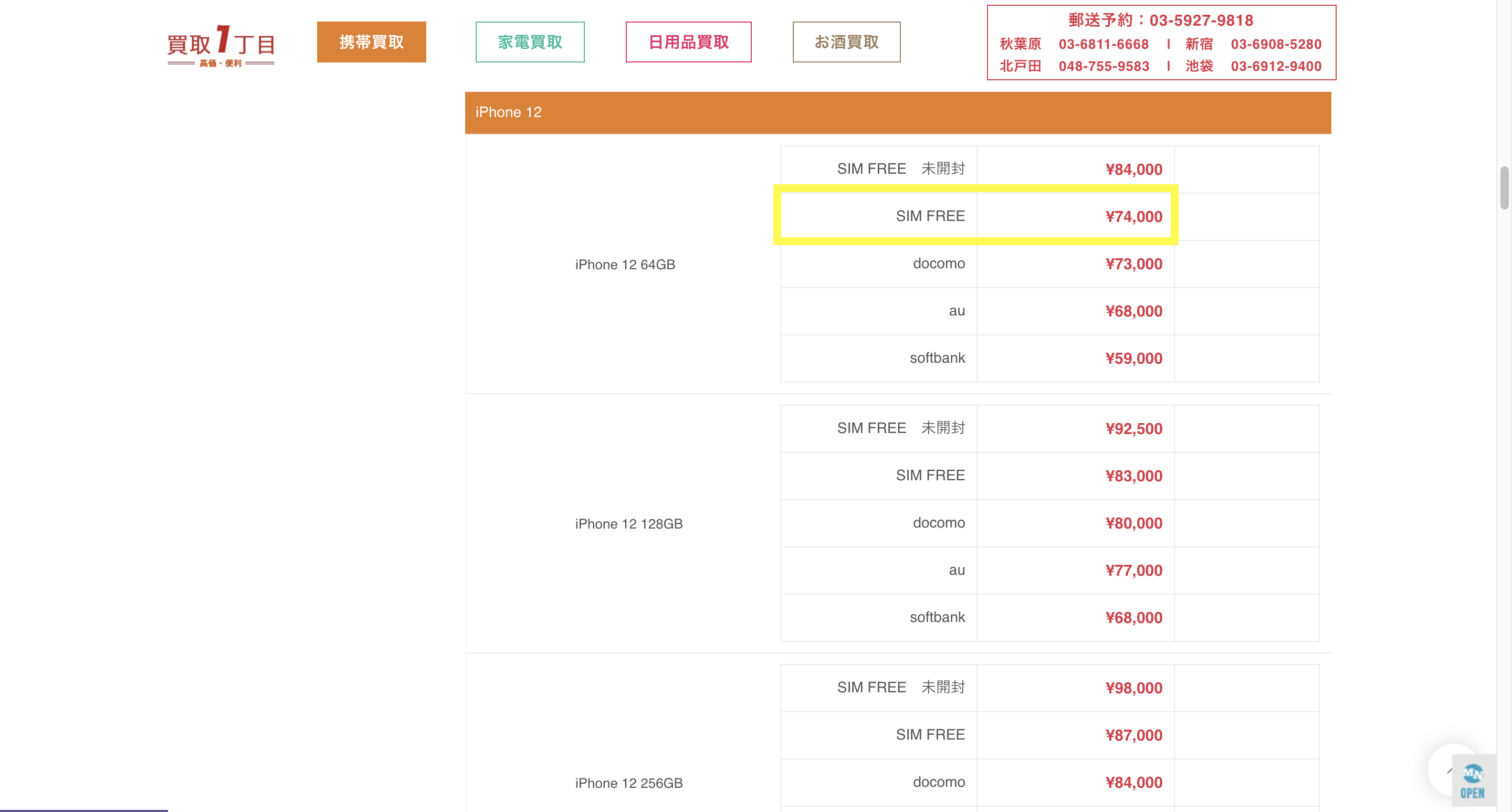
Task: Click the 新宿 phone number 03-6908-5280
Action: pos(1276,44)
